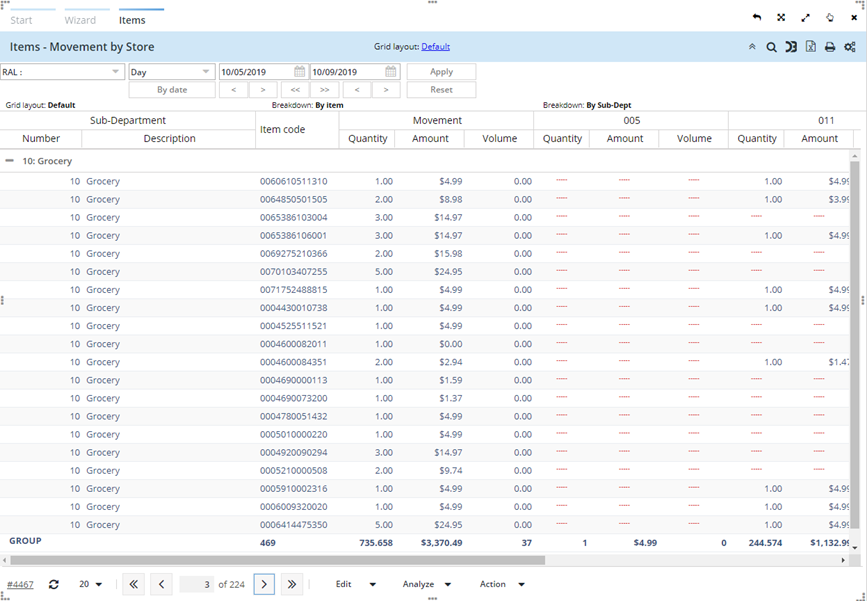
Task: Collapse the header with the double-chevron icon
Action: [752, 47]
